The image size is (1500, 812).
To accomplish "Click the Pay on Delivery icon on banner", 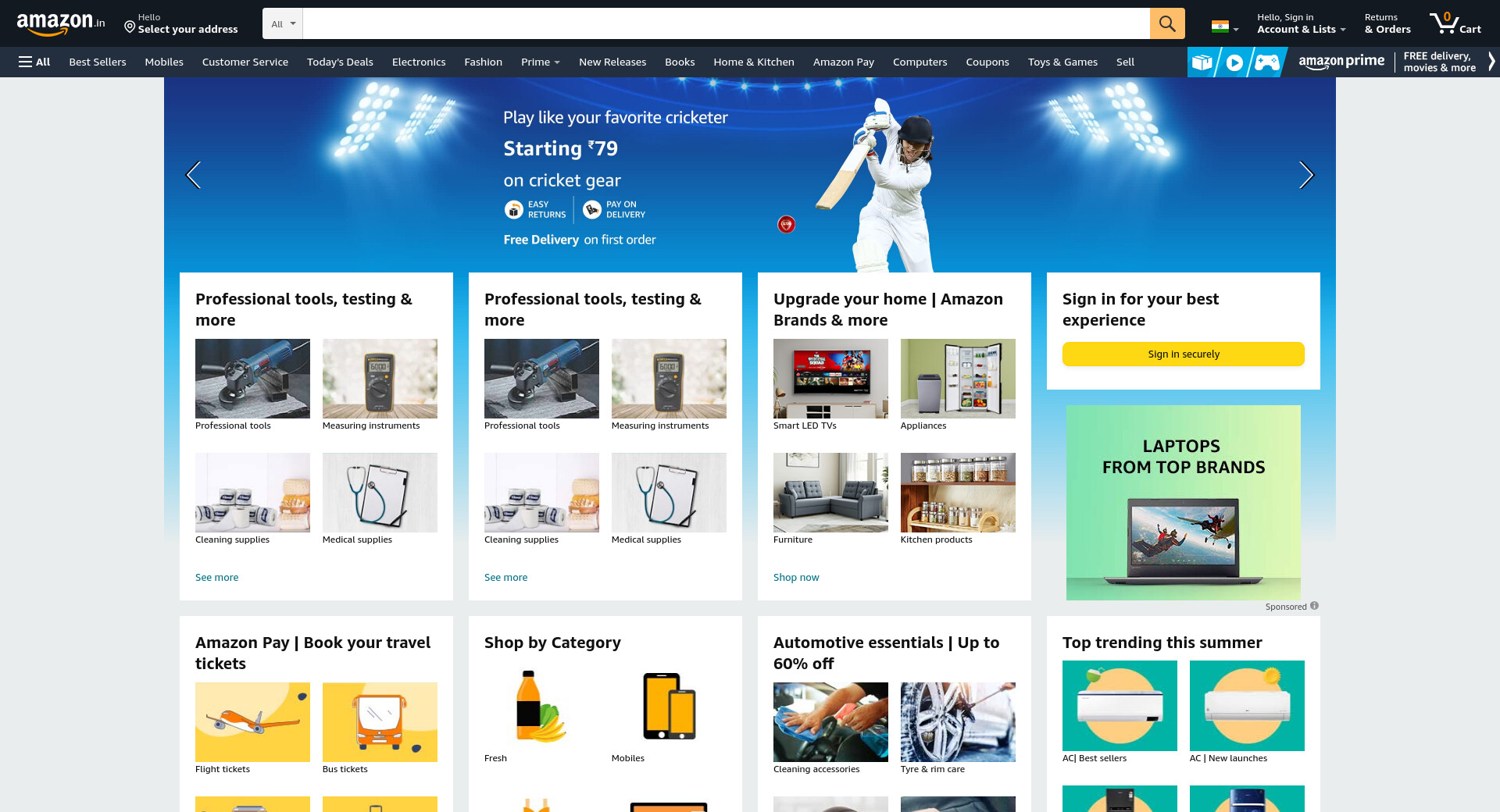I will 592,209.
